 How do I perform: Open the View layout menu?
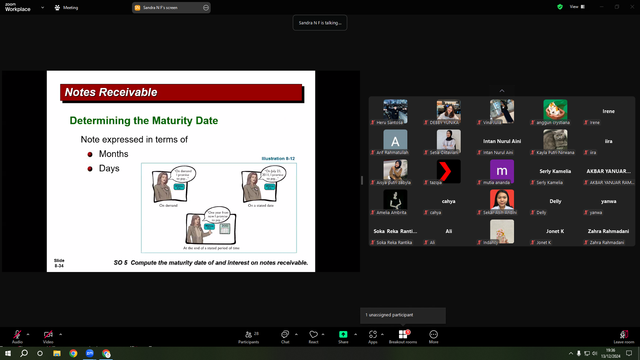point(577,7)
